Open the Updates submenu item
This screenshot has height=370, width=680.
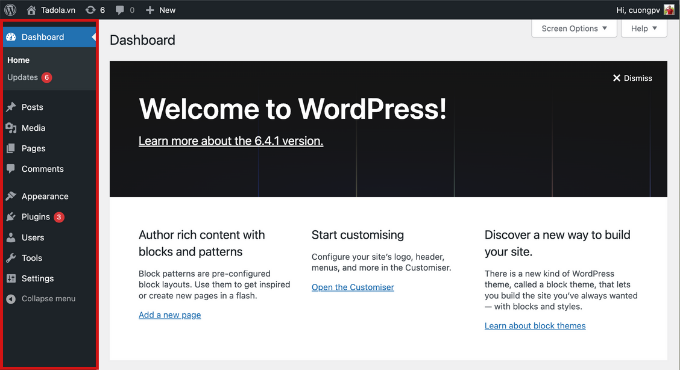(29, 77)
